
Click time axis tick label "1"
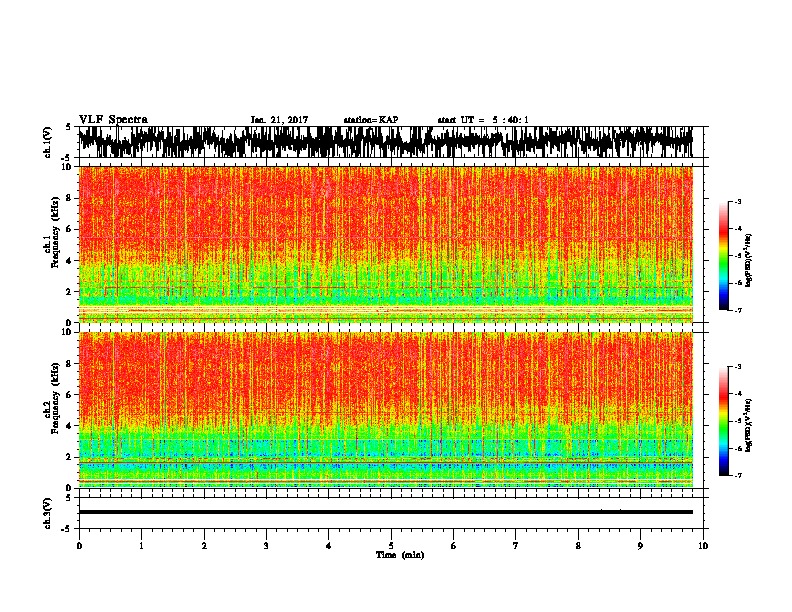click(x=141, y=546)
